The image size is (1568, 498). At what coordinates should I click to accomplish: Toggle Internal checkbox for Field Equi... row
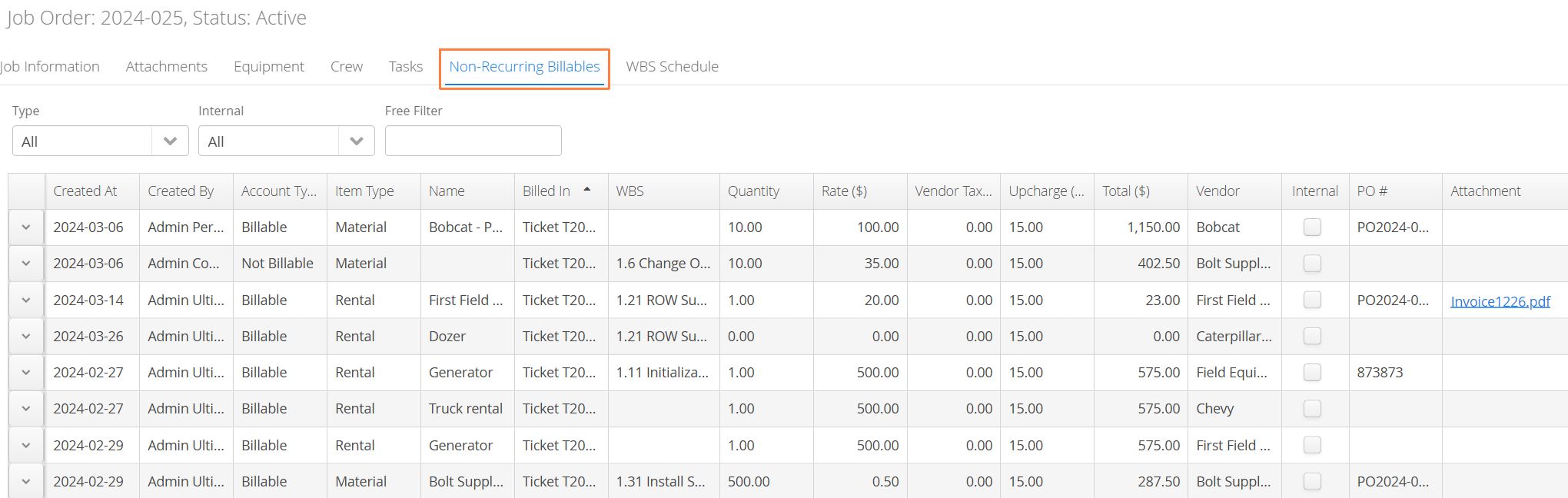(x=1313, y=372)
